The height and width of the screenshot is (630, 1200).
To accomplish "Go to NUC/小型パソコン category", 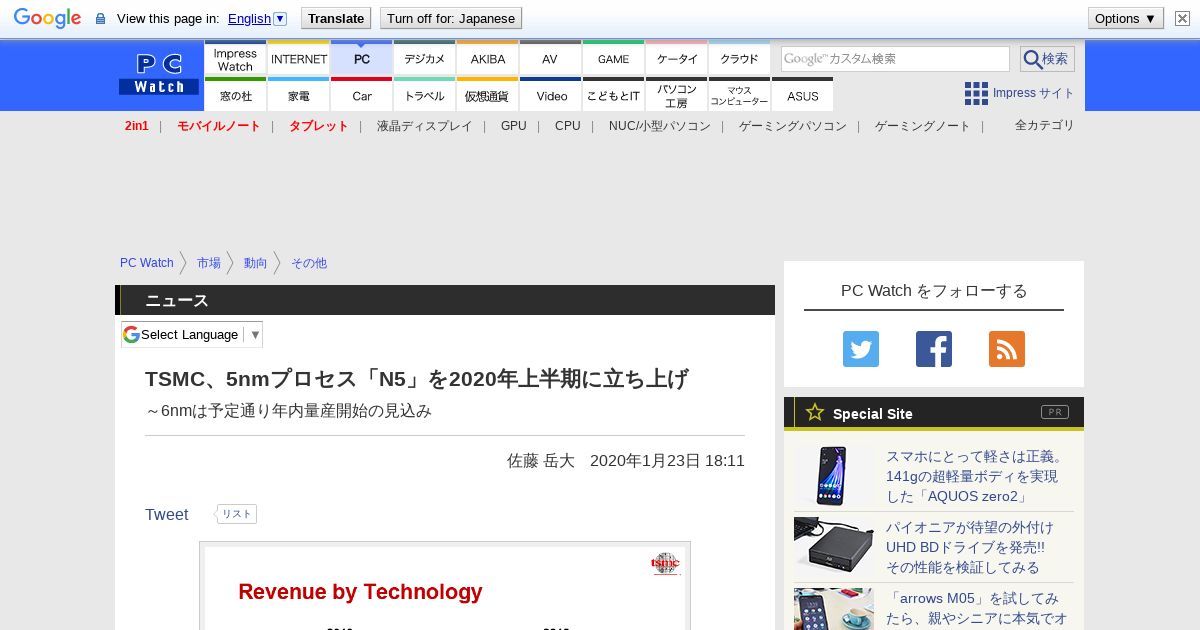I will click(x=660, y=126).
